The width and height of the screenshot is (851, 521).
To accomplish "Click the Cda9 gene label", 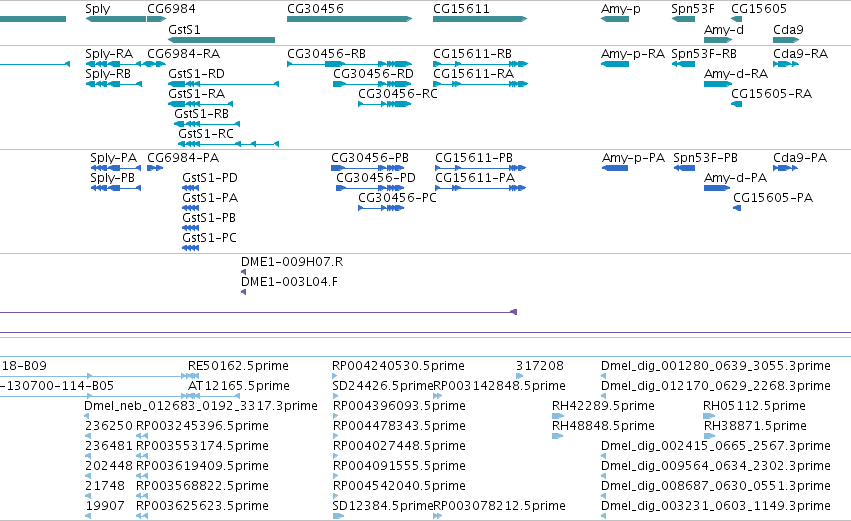I will (x=788, y=30).
